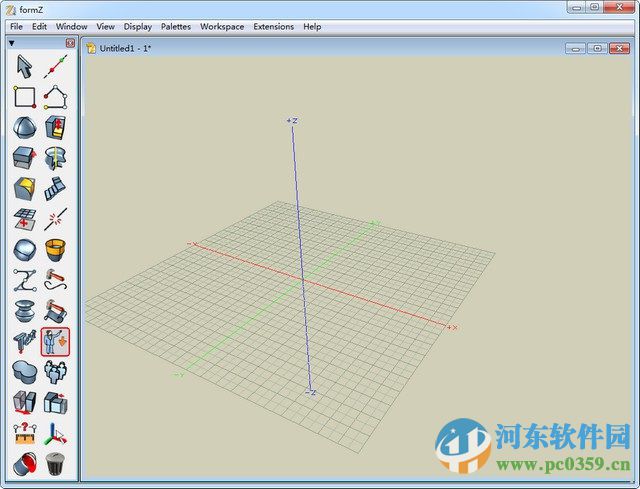Click the -Y axis label
The image size is (640, 489).
[179, 374]
